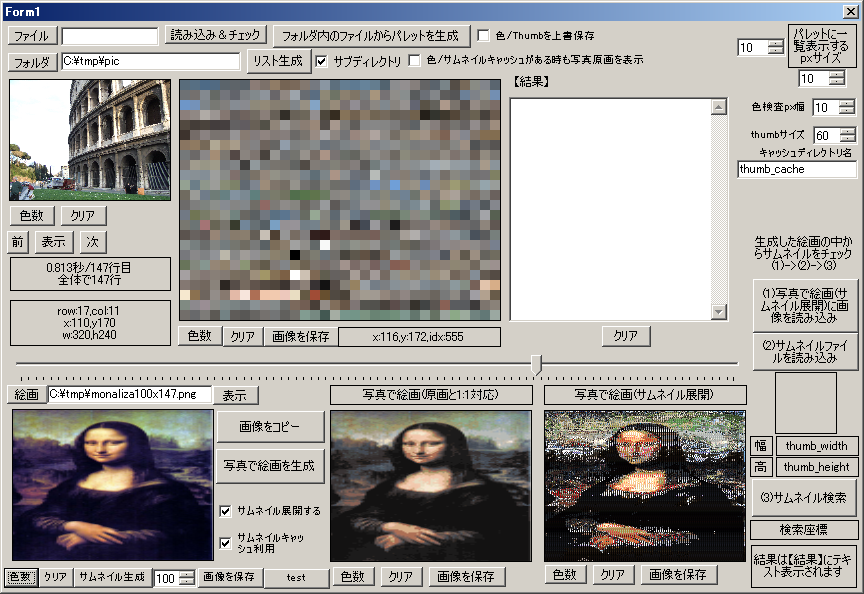This screenshot has width=864, height=594.
Task: Enable 色/Thumbを上書保存 checkbox
Action: (484, 35)
